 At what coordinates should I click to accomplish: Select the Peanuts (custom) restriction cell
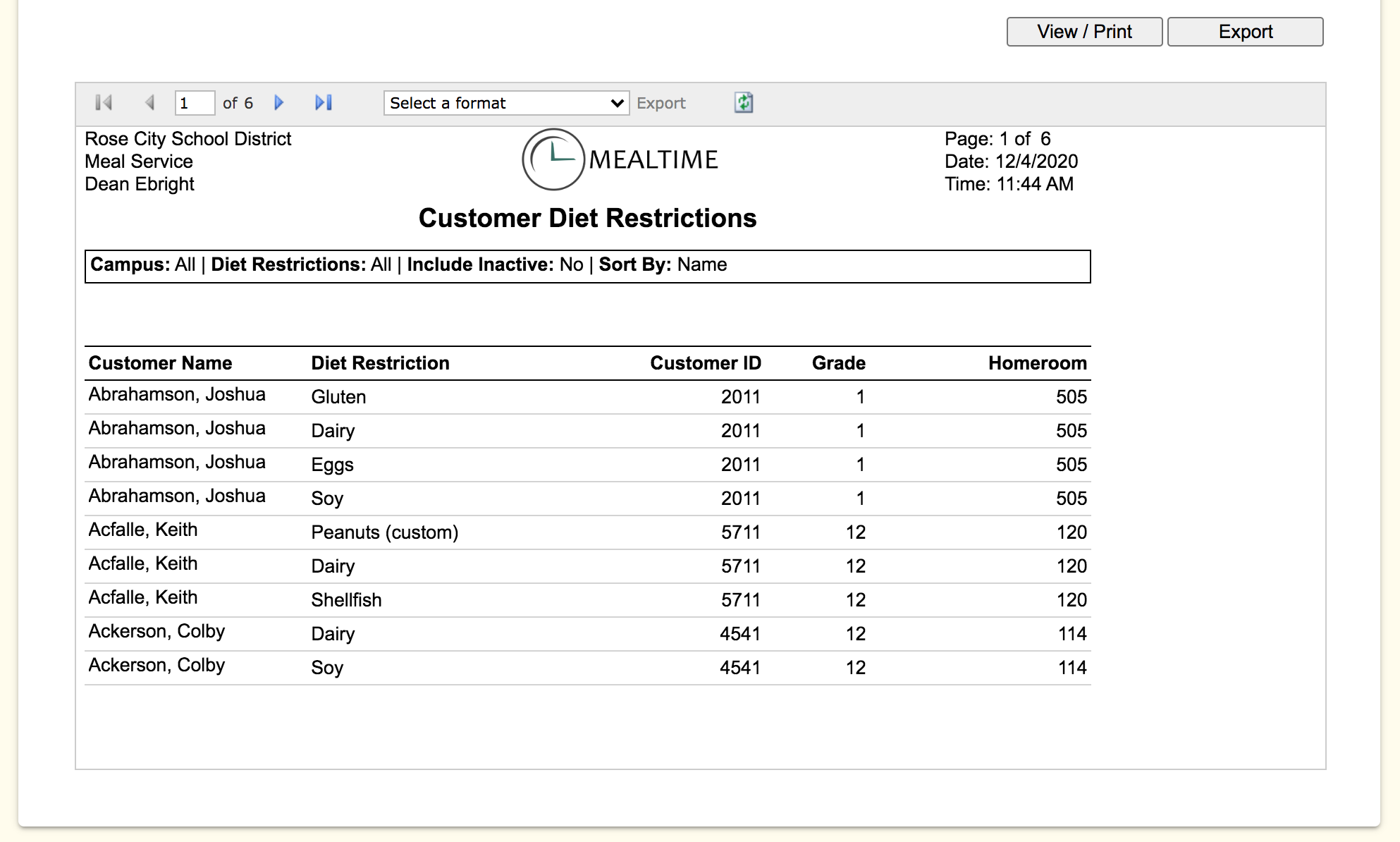pos(385,532)
